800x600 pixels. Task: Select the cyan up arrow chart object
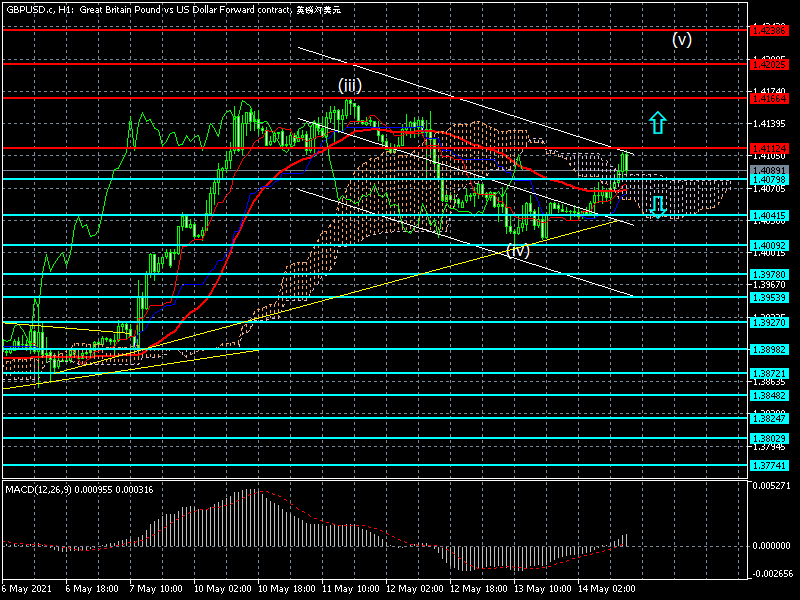pyautogui.click(x=658, y=123)
